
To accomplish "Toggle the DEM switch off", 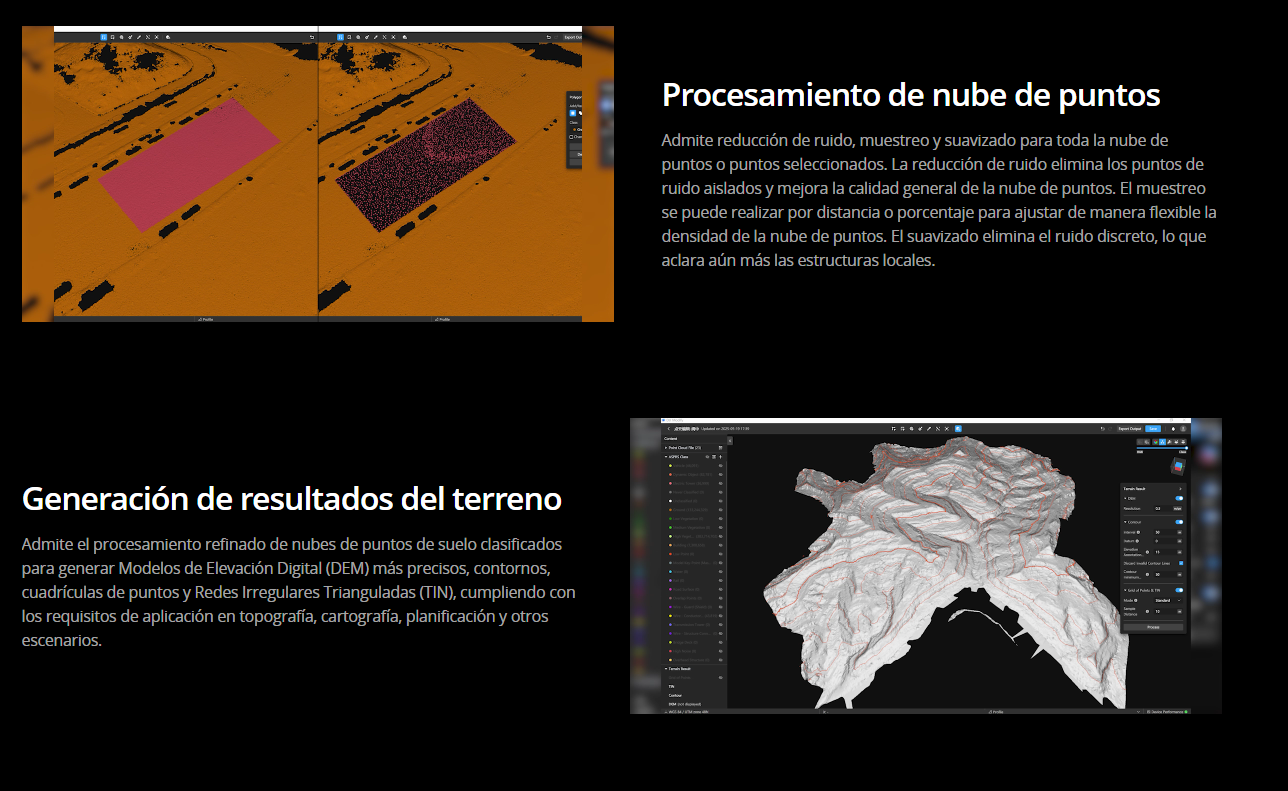I will tap(1179, 497).
